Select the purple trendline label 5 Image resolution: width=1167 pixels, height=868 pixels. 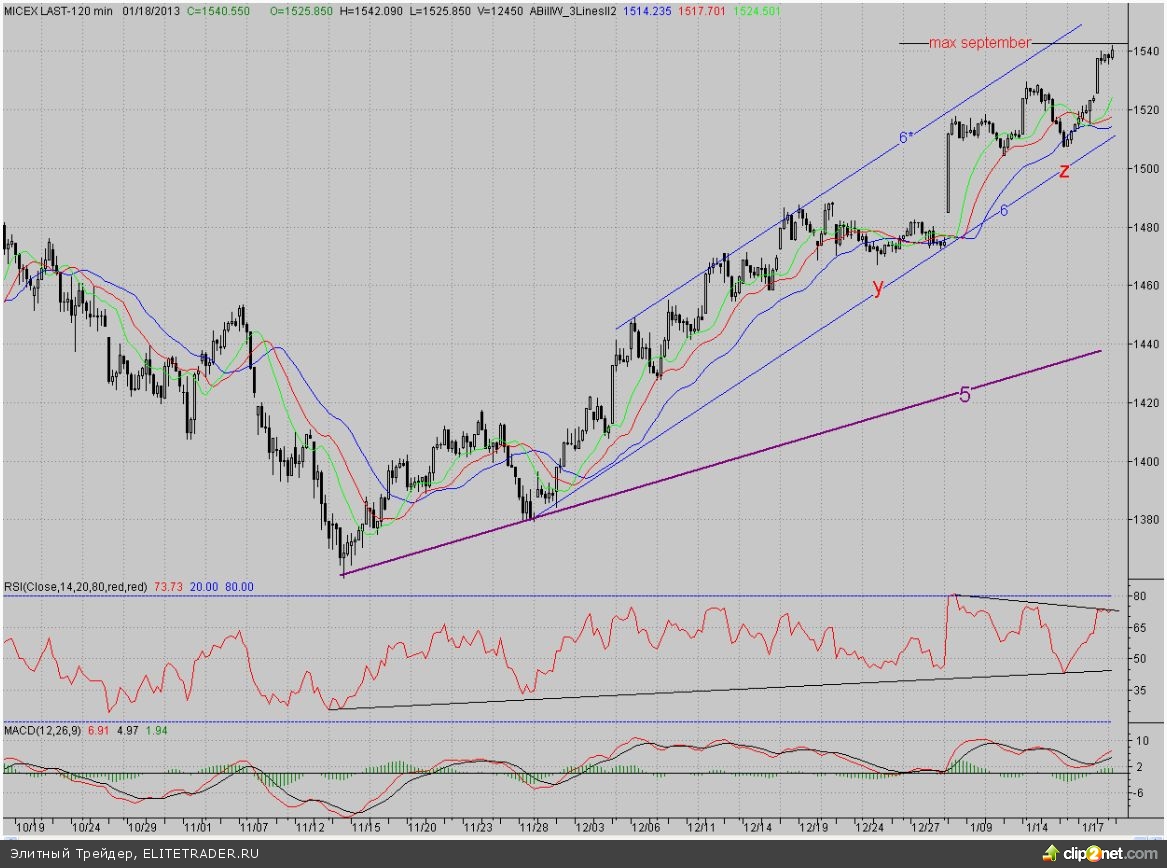[964, 395]
